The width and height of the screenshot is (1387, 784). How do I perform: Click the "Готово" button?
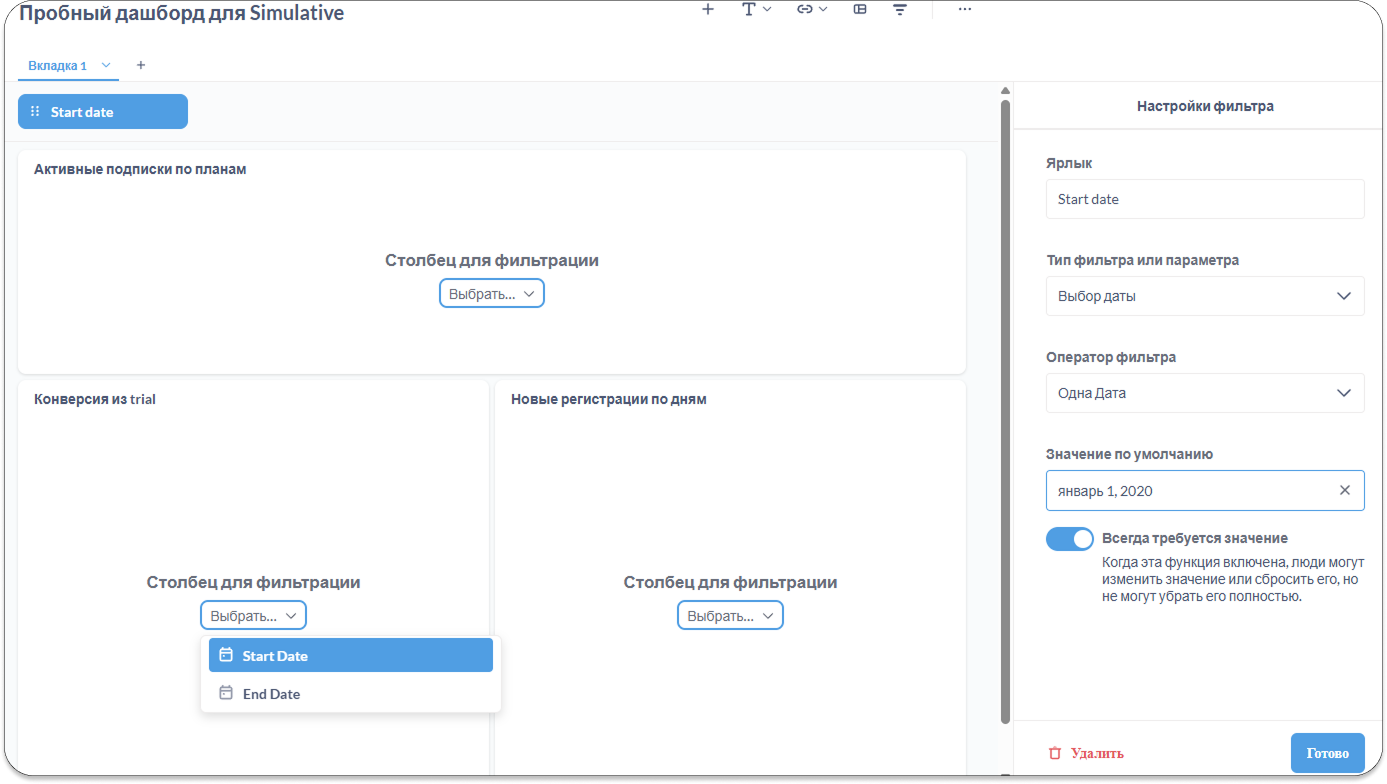tap(1327, 753)
